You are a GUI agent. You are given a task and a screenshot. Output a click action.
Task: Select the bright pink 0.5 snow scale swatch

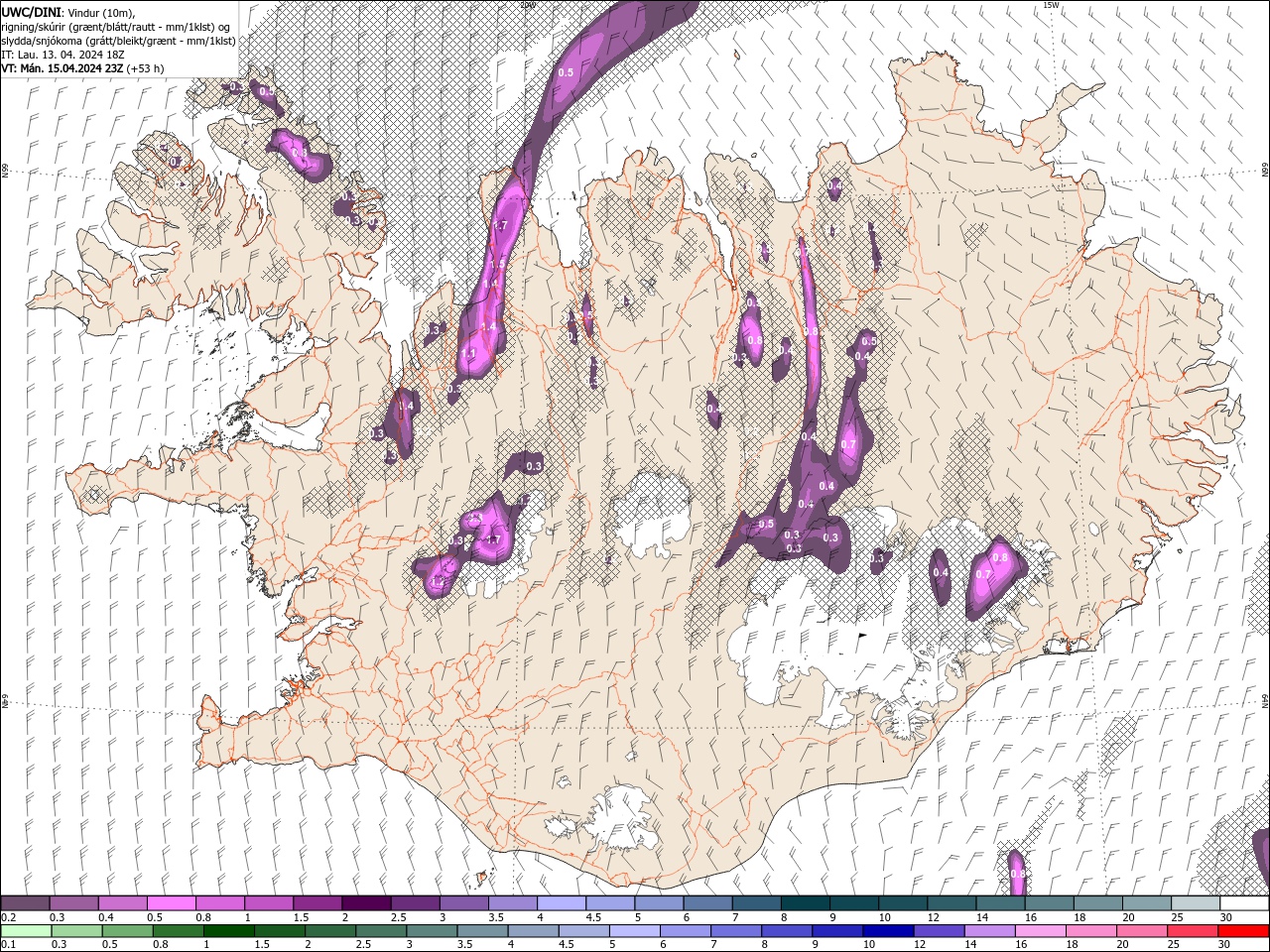click(x=172, y=903)
